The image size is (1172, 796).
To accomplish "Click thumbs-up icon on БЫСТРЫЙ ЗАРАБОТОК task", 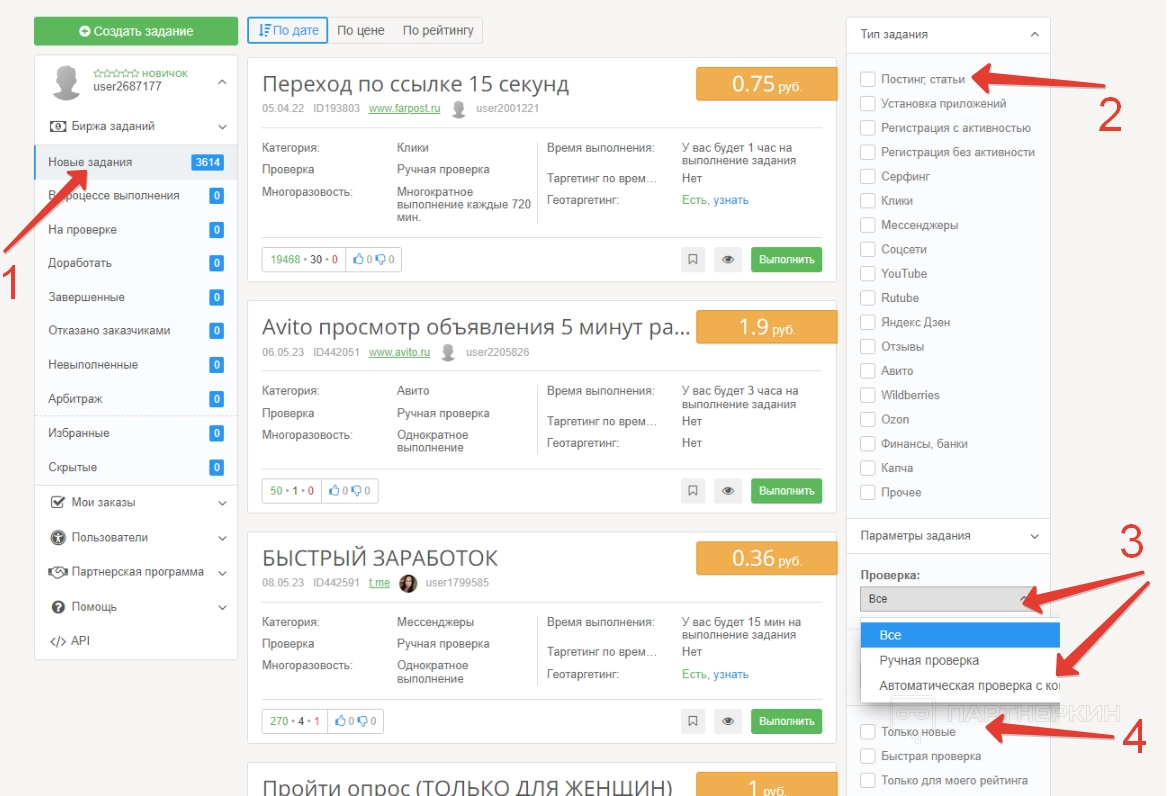I will [x=340, y=721].
